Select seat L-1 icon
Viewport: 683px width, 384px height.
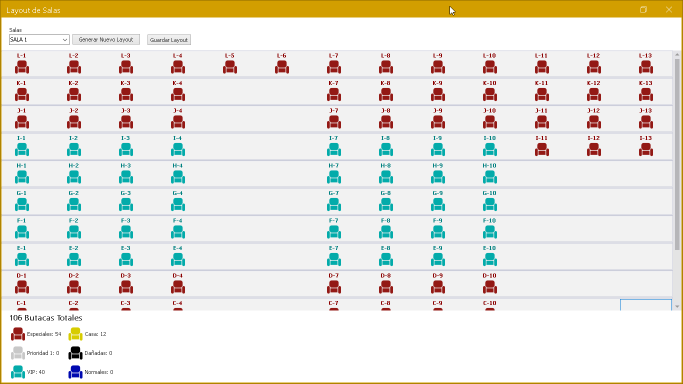22,67
